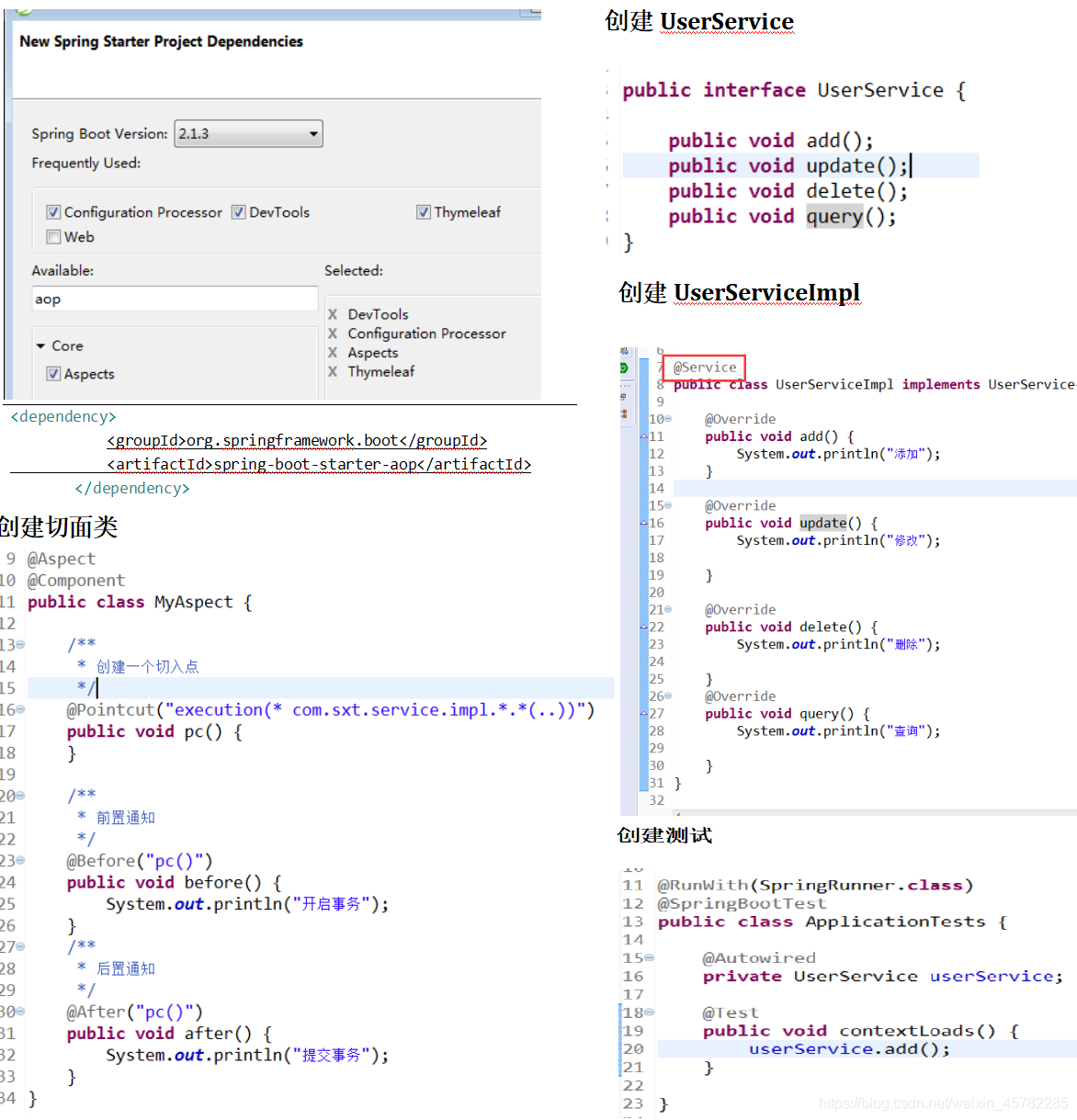Screen dimensions: 1077x1120
Task: Click 'public void after()' method declaration
Action: 169,1034
